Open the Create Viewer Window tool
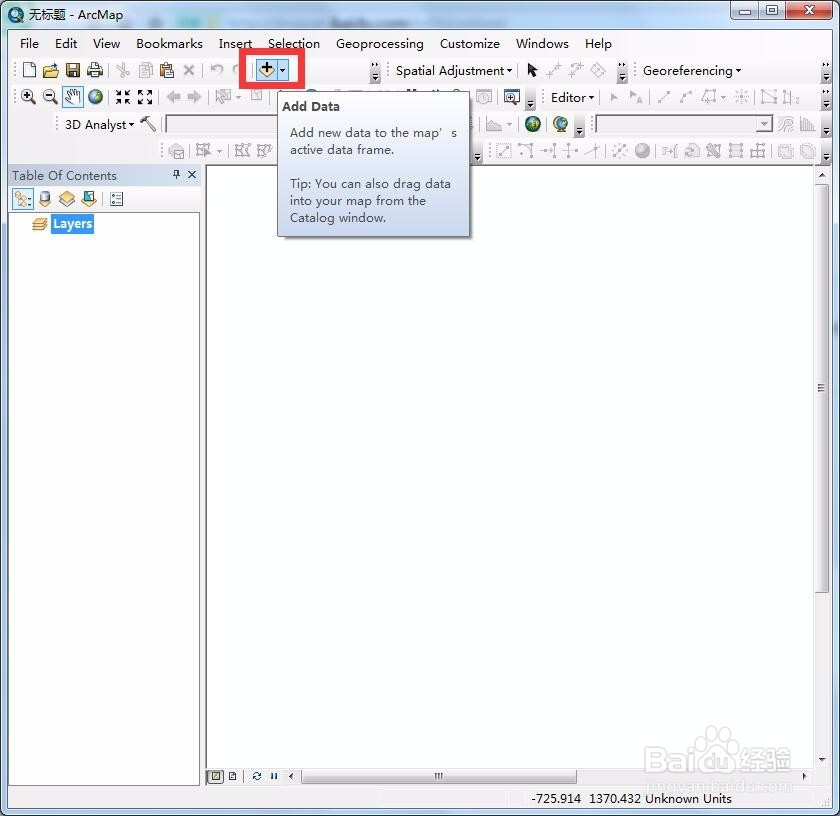 pos(512,97)
